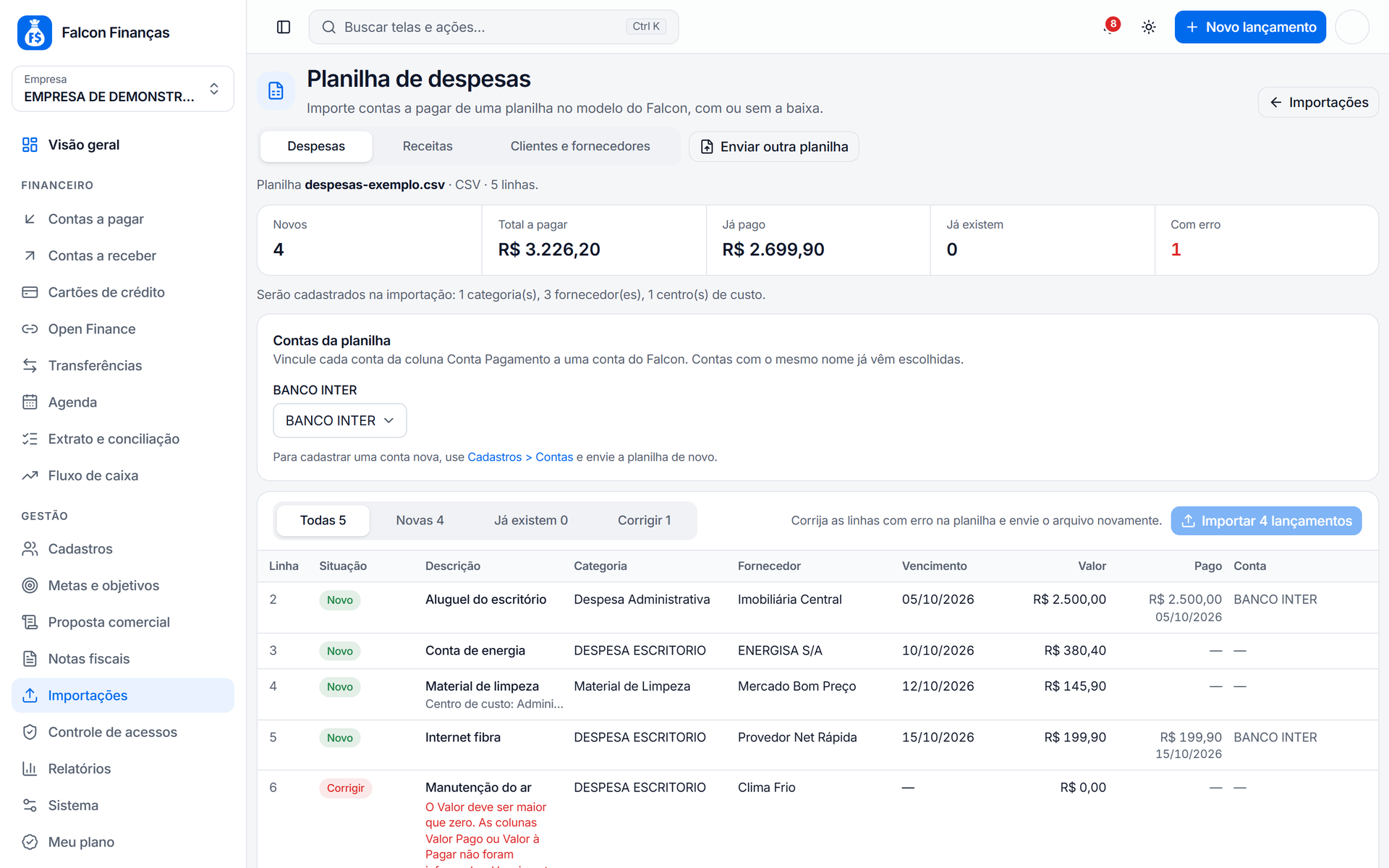Toggle the sidebar panel icon
Viewport: 1389px width, 868px height.
[284, 27]
